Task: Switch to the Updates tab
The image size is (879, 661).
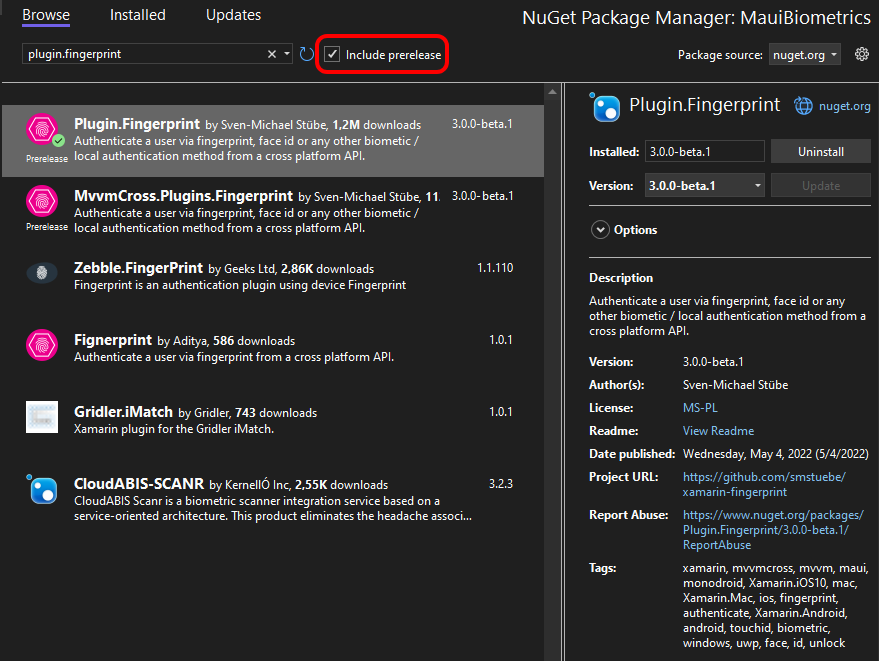Action: pyautogui.click(x=233, y=15)
